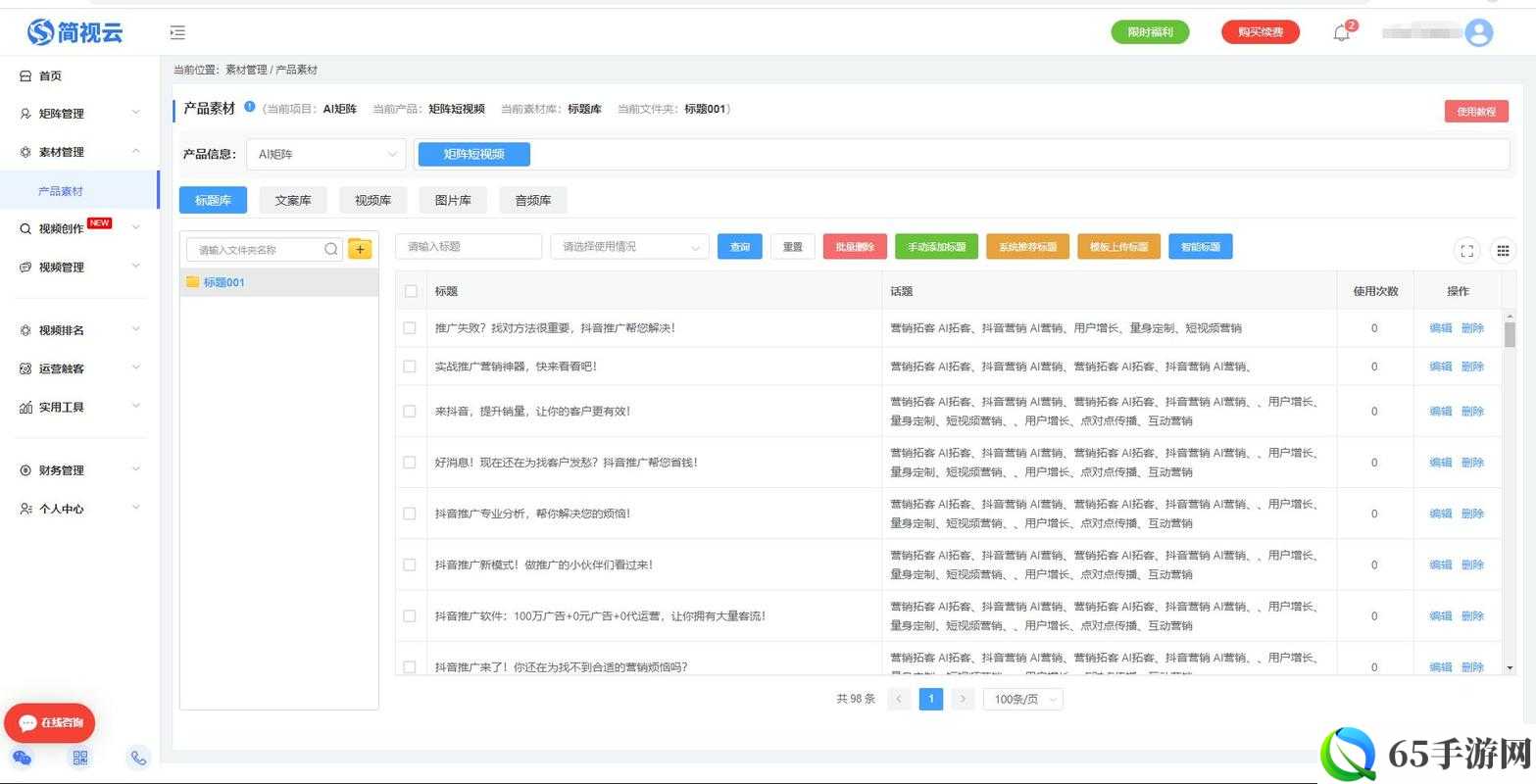This screenshot has height=784, width=1536.
Task: Focus the 请输入标题 search field
Action: pos(469,247)
